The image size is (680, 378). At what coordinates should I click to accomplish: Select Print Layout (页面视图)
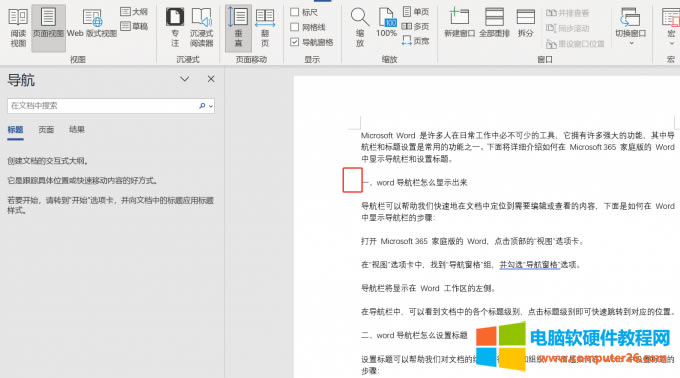48,28
